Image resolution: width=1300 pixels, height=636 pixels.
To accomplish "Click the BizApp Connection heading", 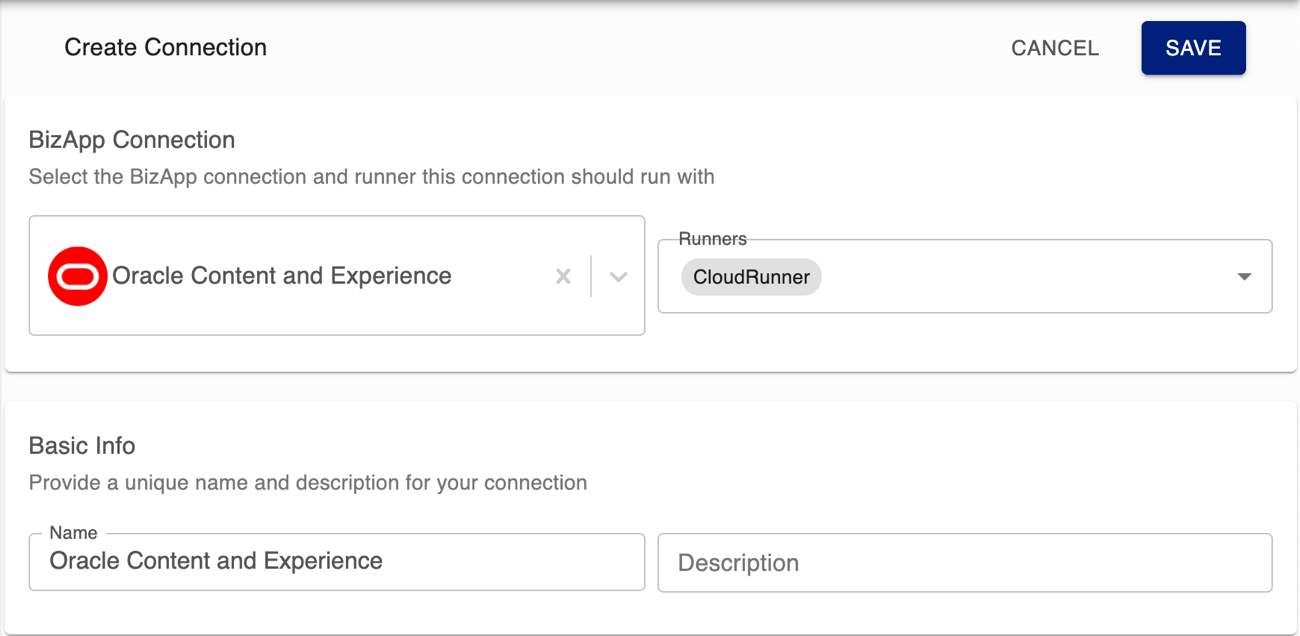I will [132, 140].
